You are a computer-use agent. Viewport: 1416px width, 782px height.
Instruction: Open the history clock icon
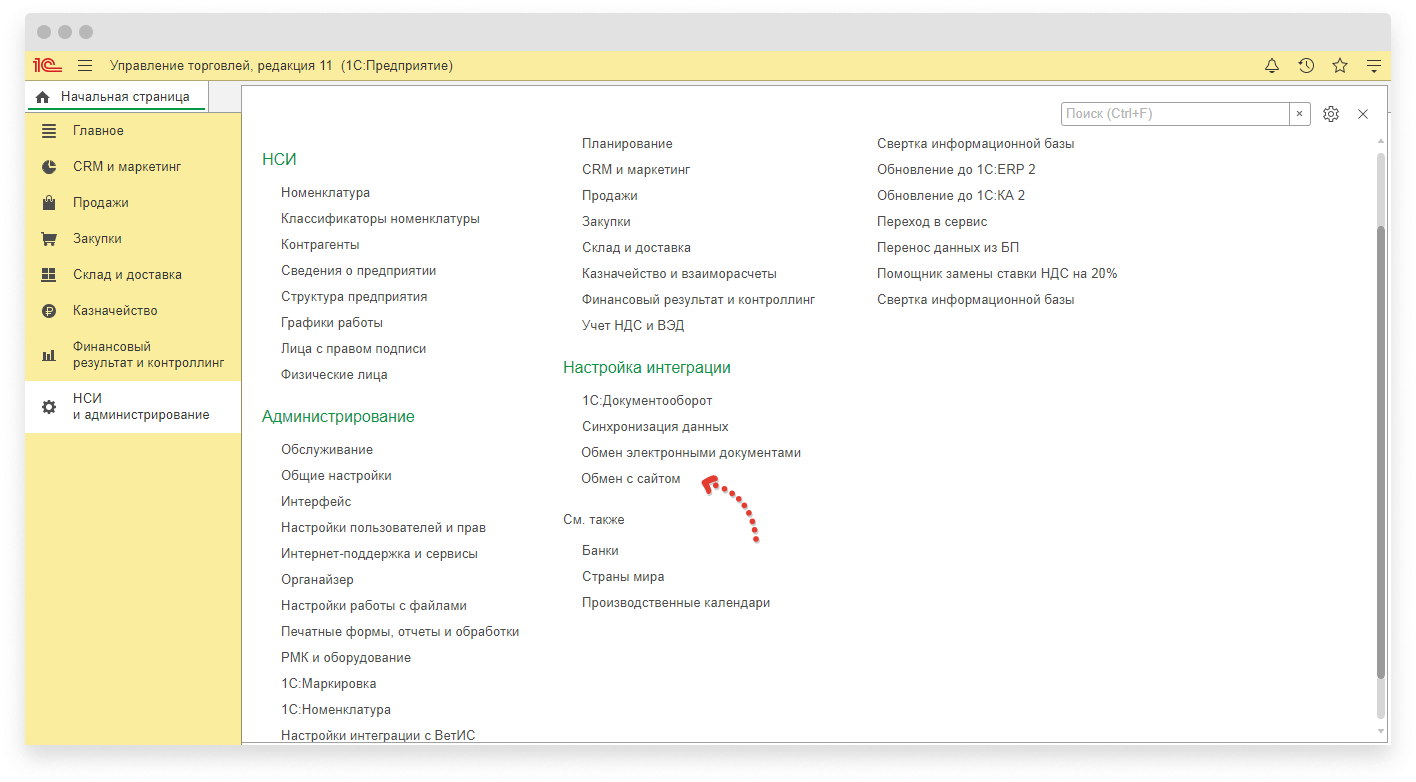(1306, 66)
